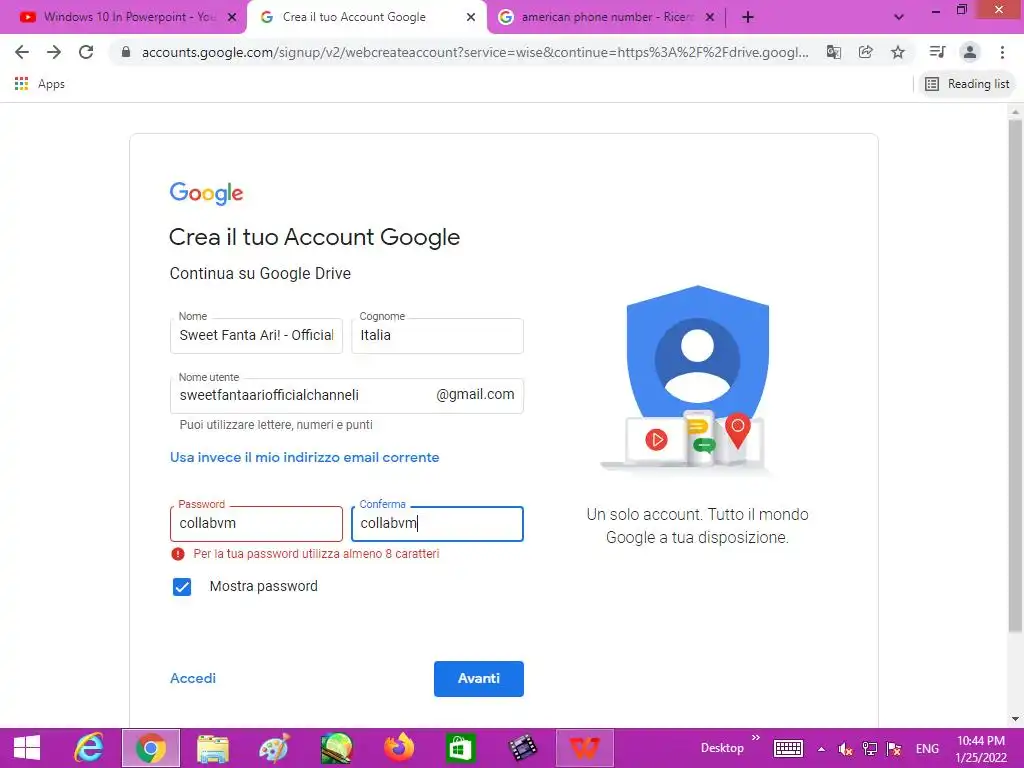Open Chrome three-dot menu
This screenshot has width=1024, height=768.
coord(1002,52)
